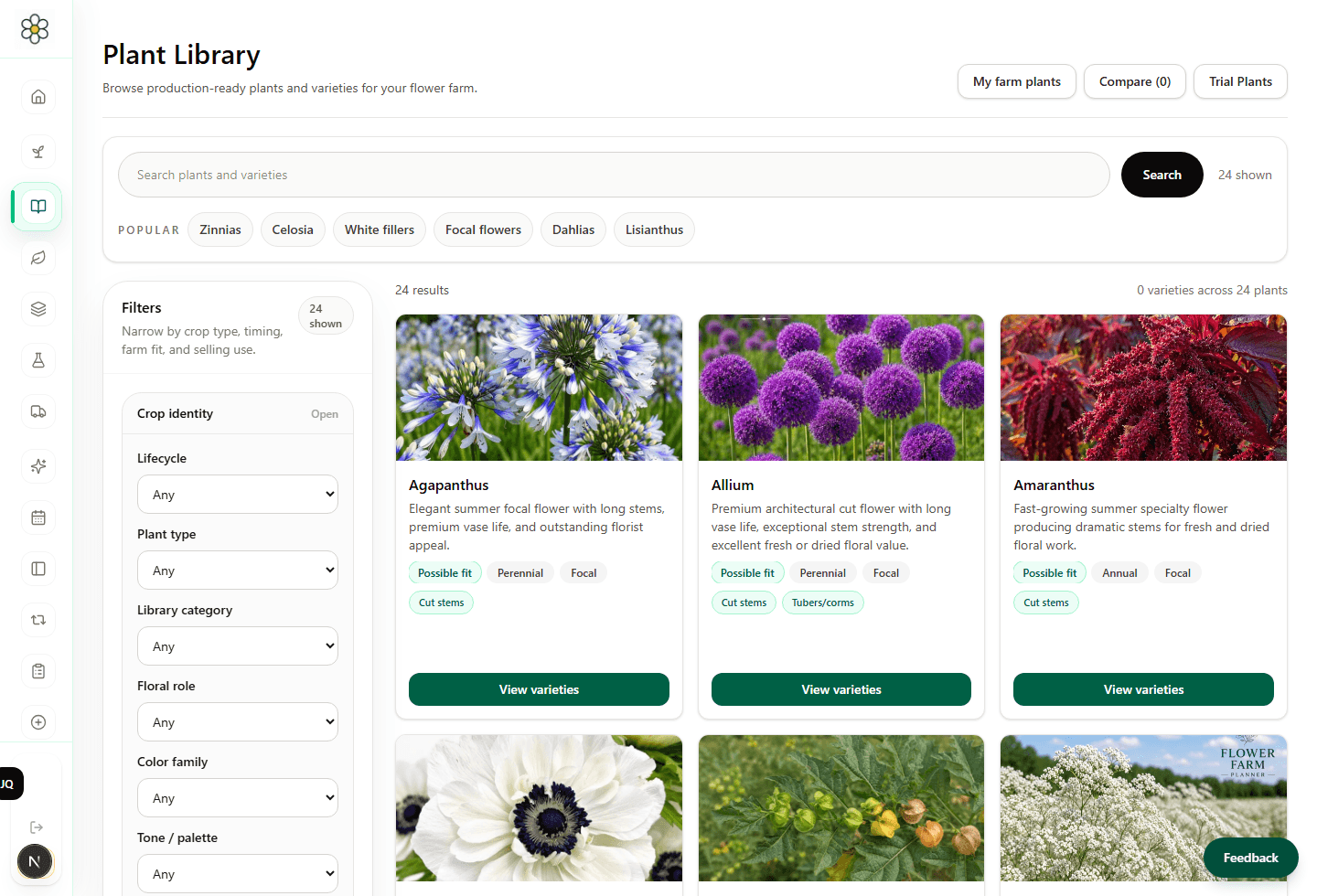
Task: Click the Possible fit tag on Agapanthus
Action: (x=444, y=573)
